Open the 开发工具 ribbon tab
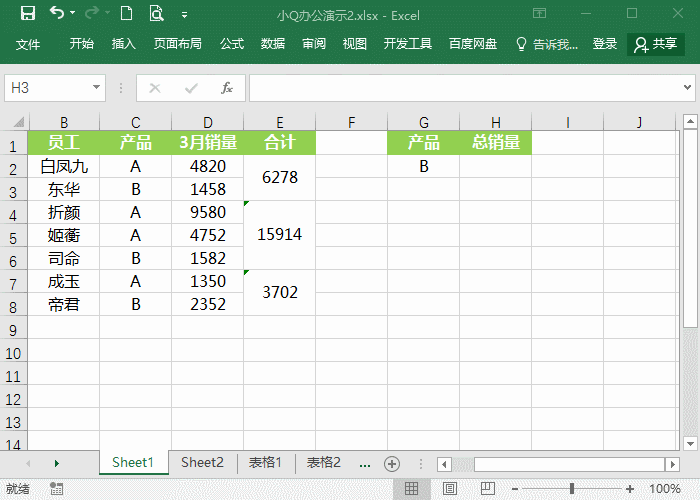The width and height of the screenshot is (700, 500). click(408, 43)
